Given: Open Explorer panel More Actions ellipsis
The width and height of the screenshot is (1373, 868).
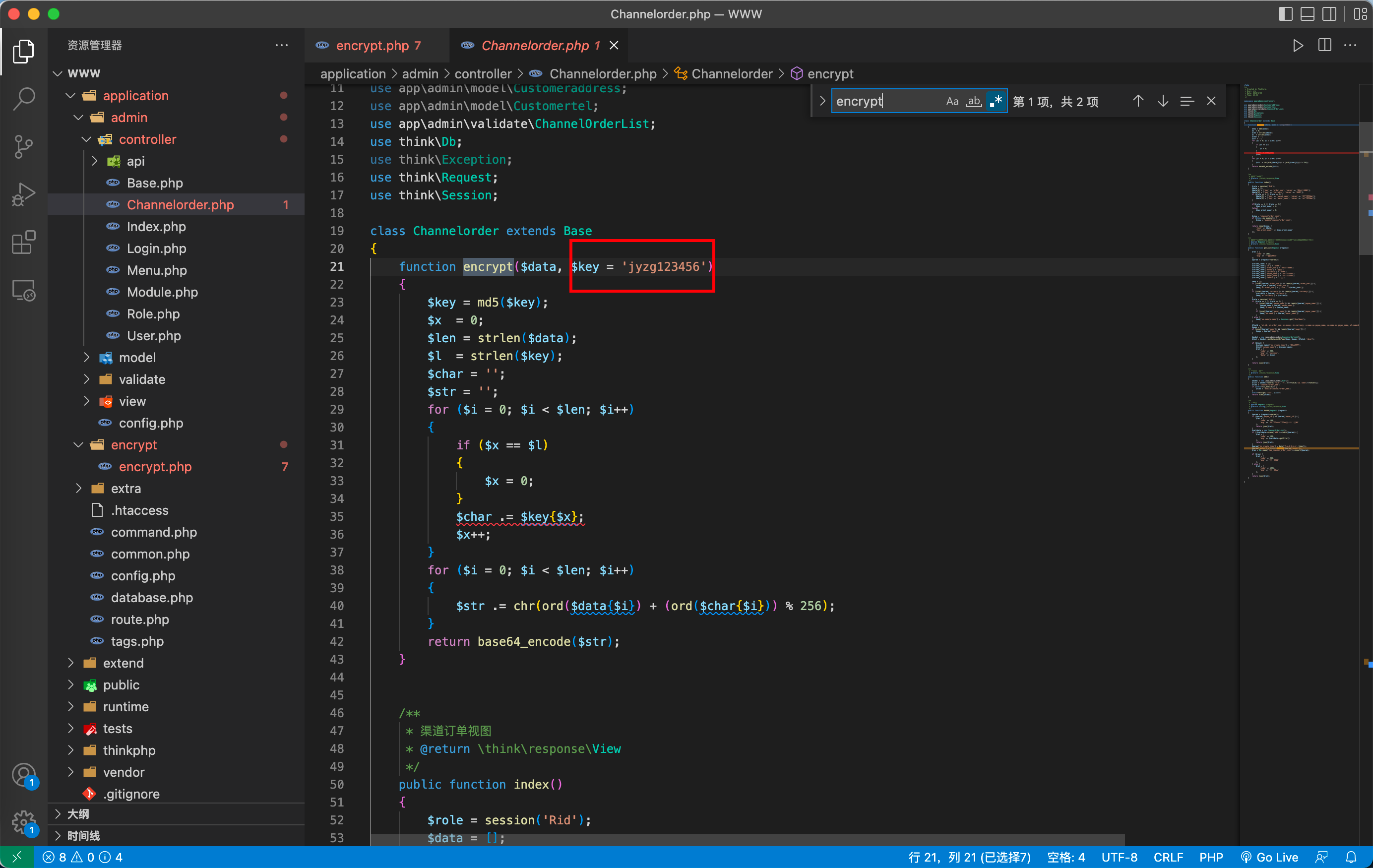Looking at the screenshot, I should pos(282,46).
